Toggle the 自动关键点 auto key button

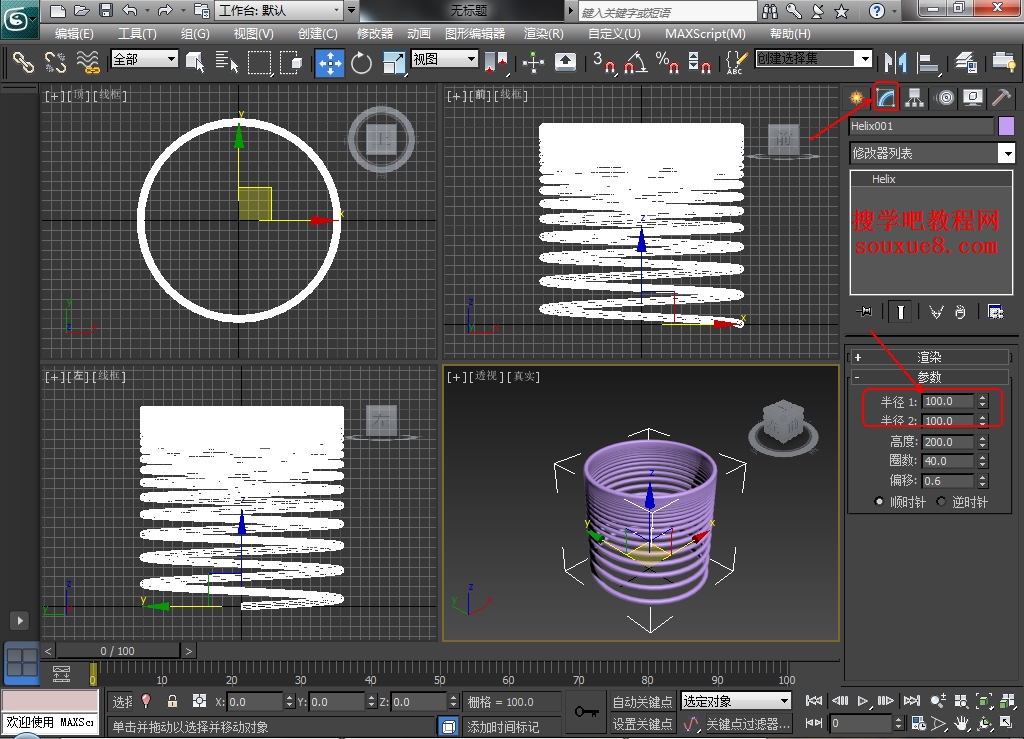point(642,702)
